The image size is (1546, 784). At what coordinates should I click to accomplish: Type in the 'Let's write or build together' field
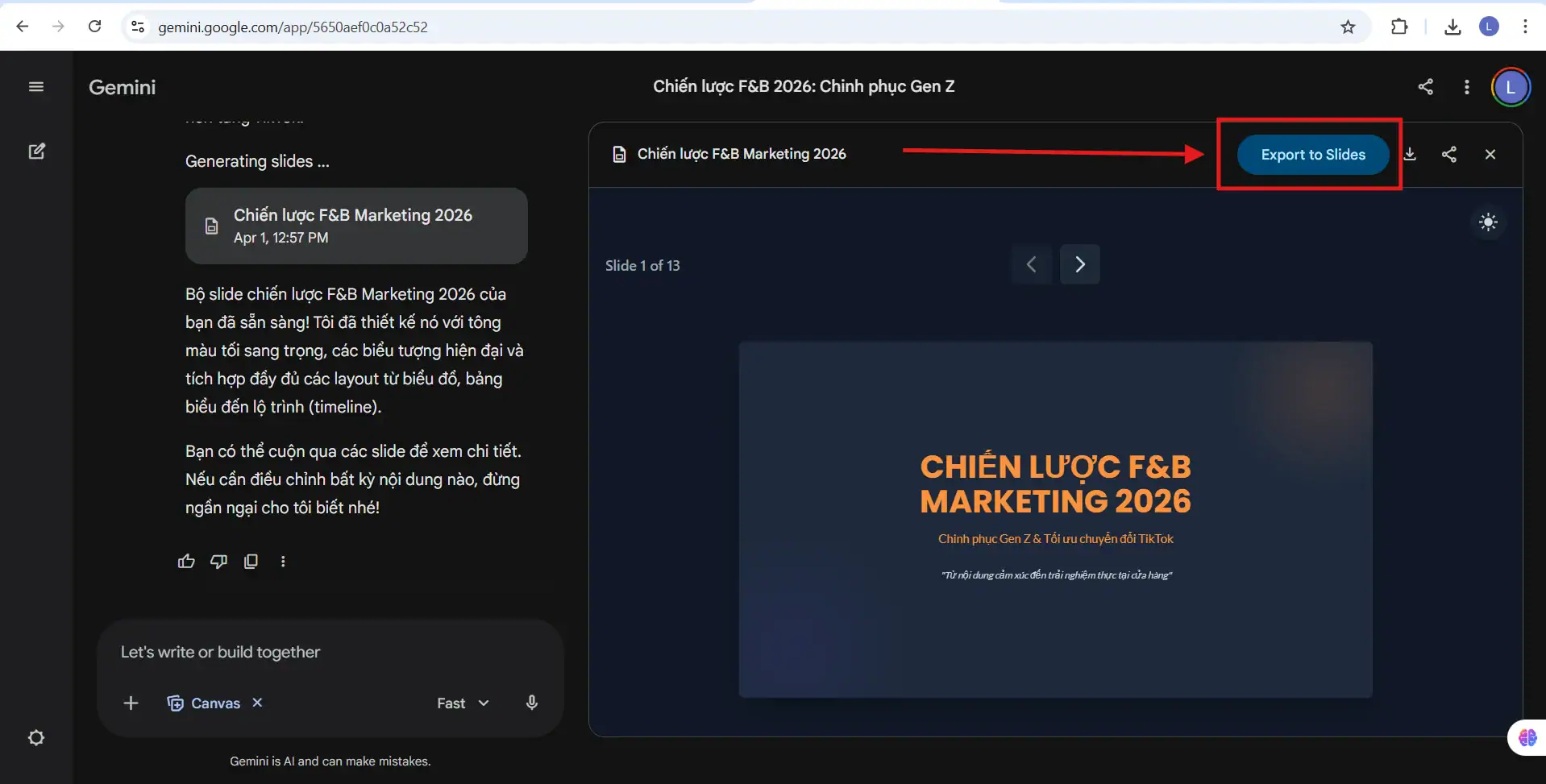322,652
